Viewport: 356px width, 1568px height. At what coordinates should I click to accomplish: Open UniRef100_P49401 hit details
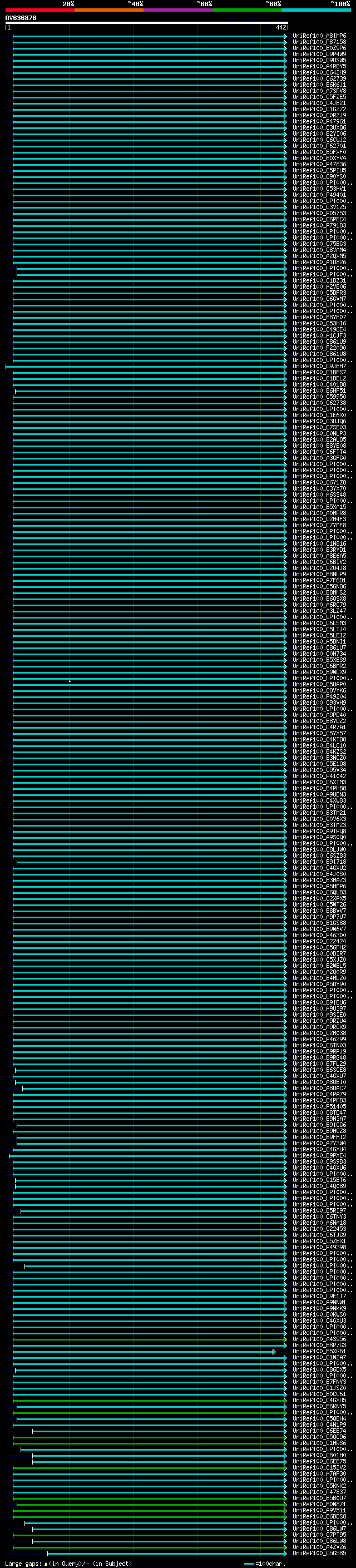pyautogui.click(x=319, y=195)
